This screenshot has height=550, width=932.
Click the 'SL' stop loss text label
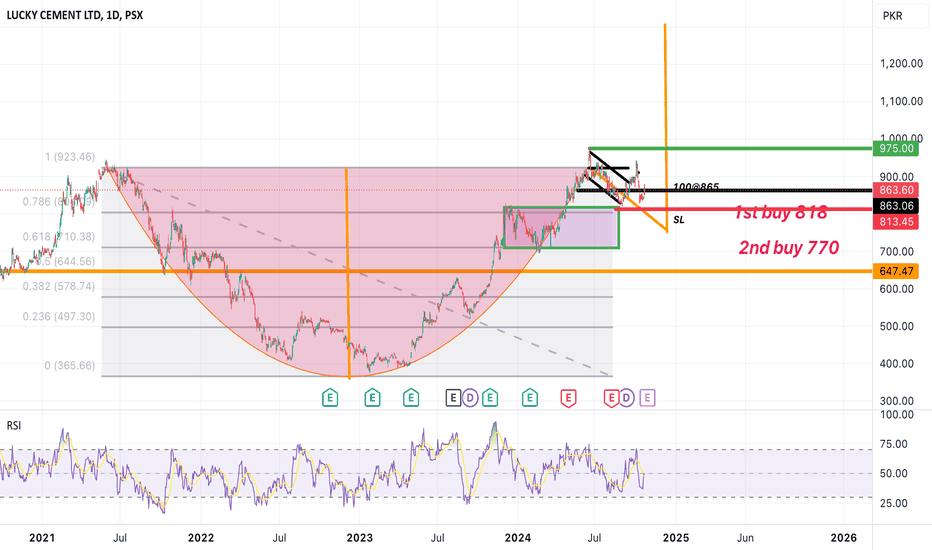[679, 220]
